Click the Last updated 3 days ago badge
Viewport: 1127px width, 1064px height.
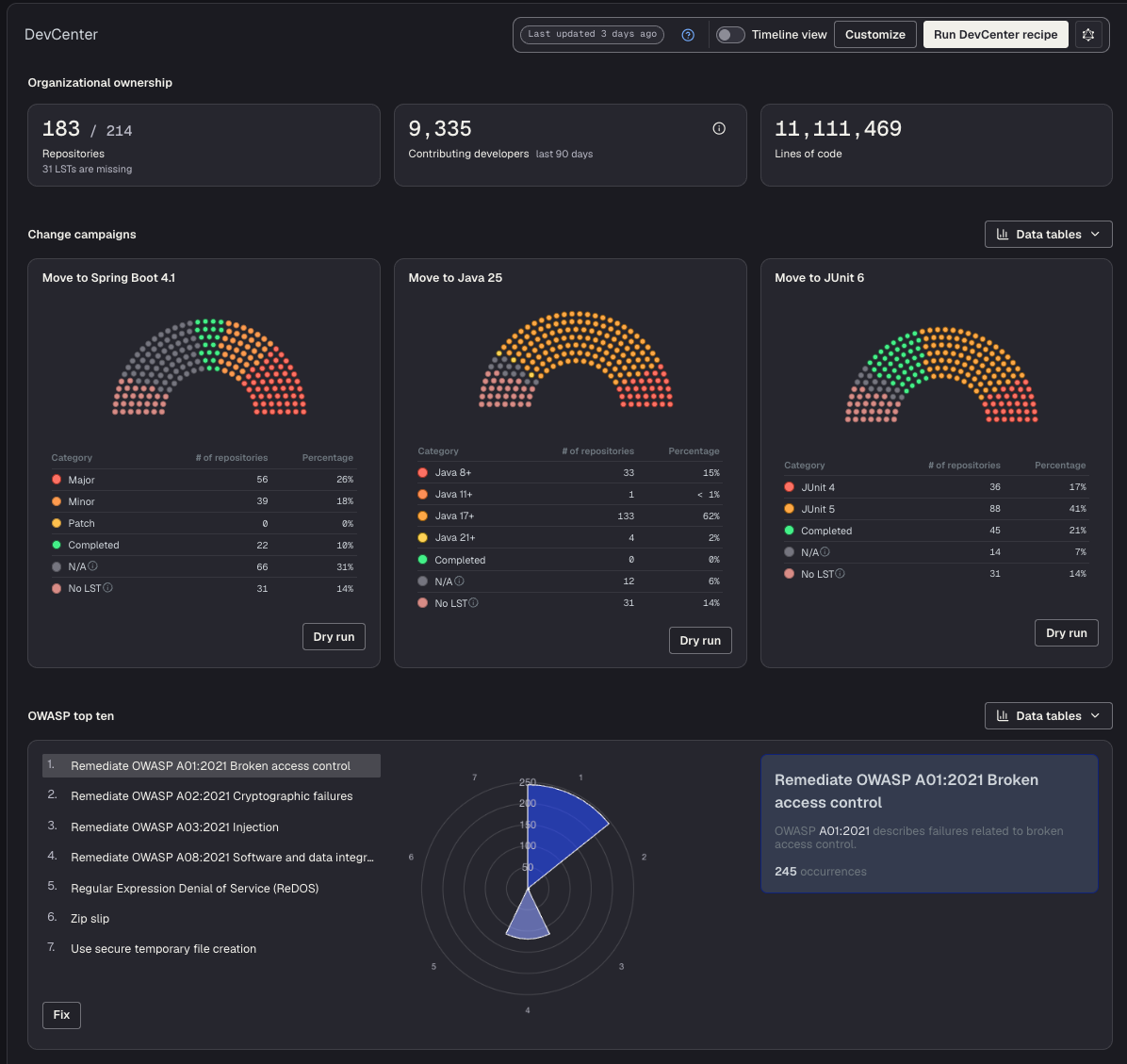pyautogui.click(x=592, y=35)
